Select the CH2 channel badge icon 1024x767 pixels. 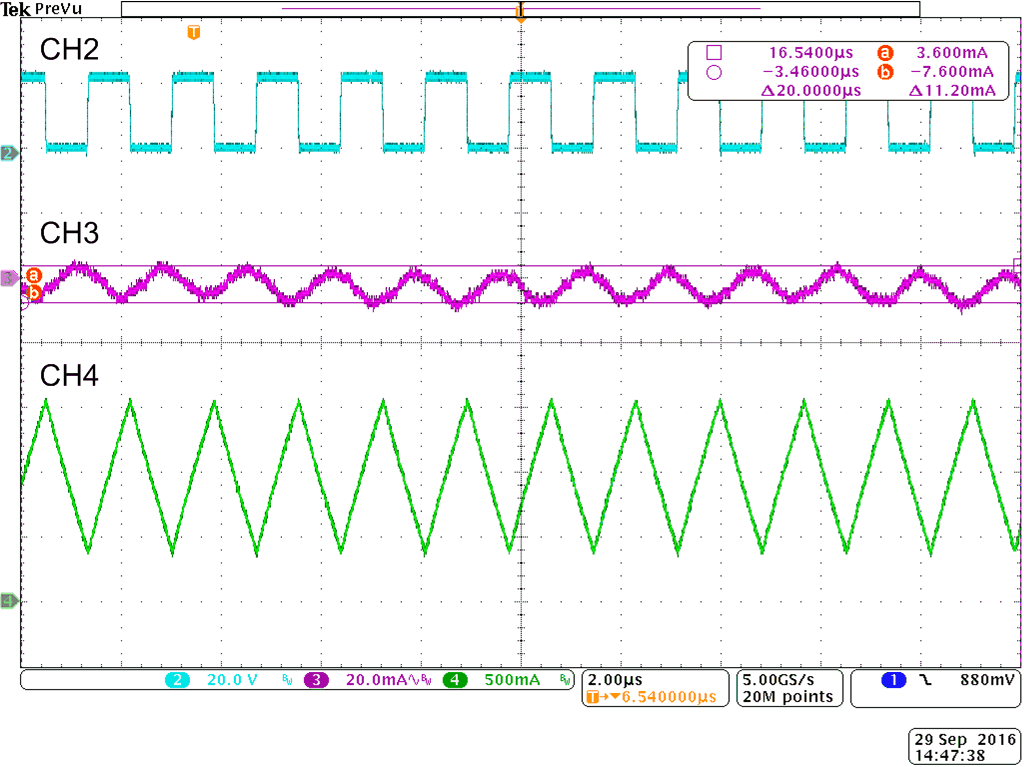point(6,153)
